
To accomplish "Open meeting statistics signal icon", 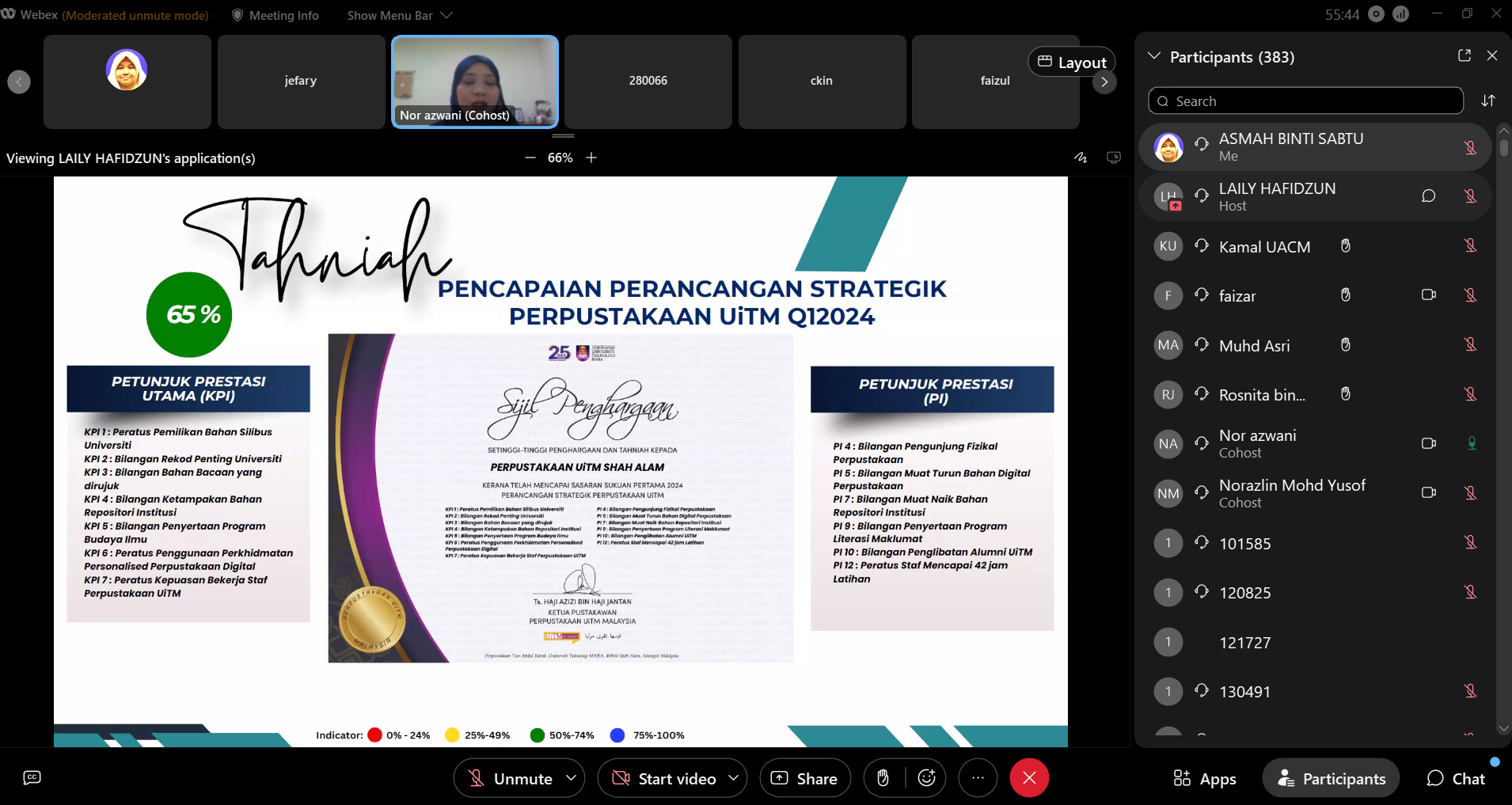I will click(1400, 14).
